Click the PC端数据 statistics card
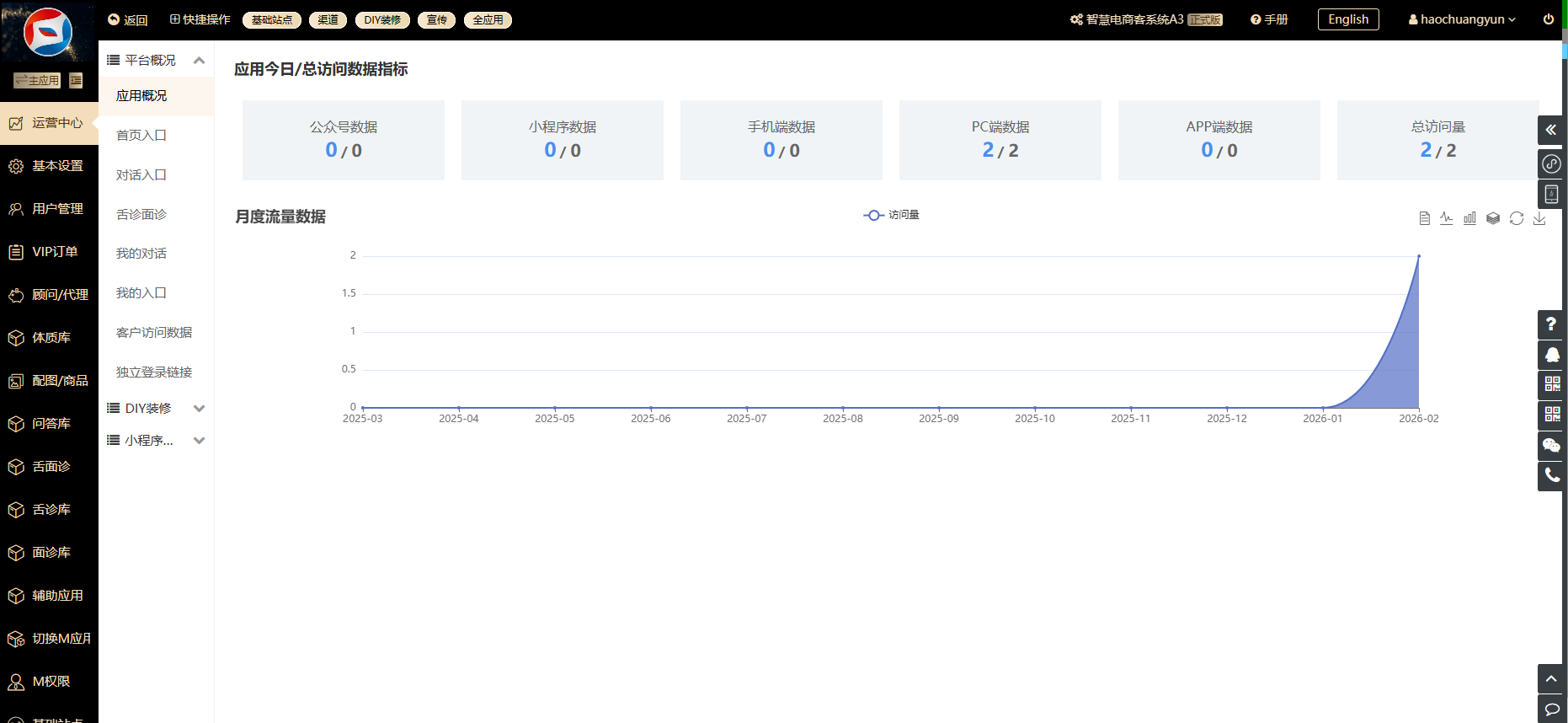 pos(1000,140)
